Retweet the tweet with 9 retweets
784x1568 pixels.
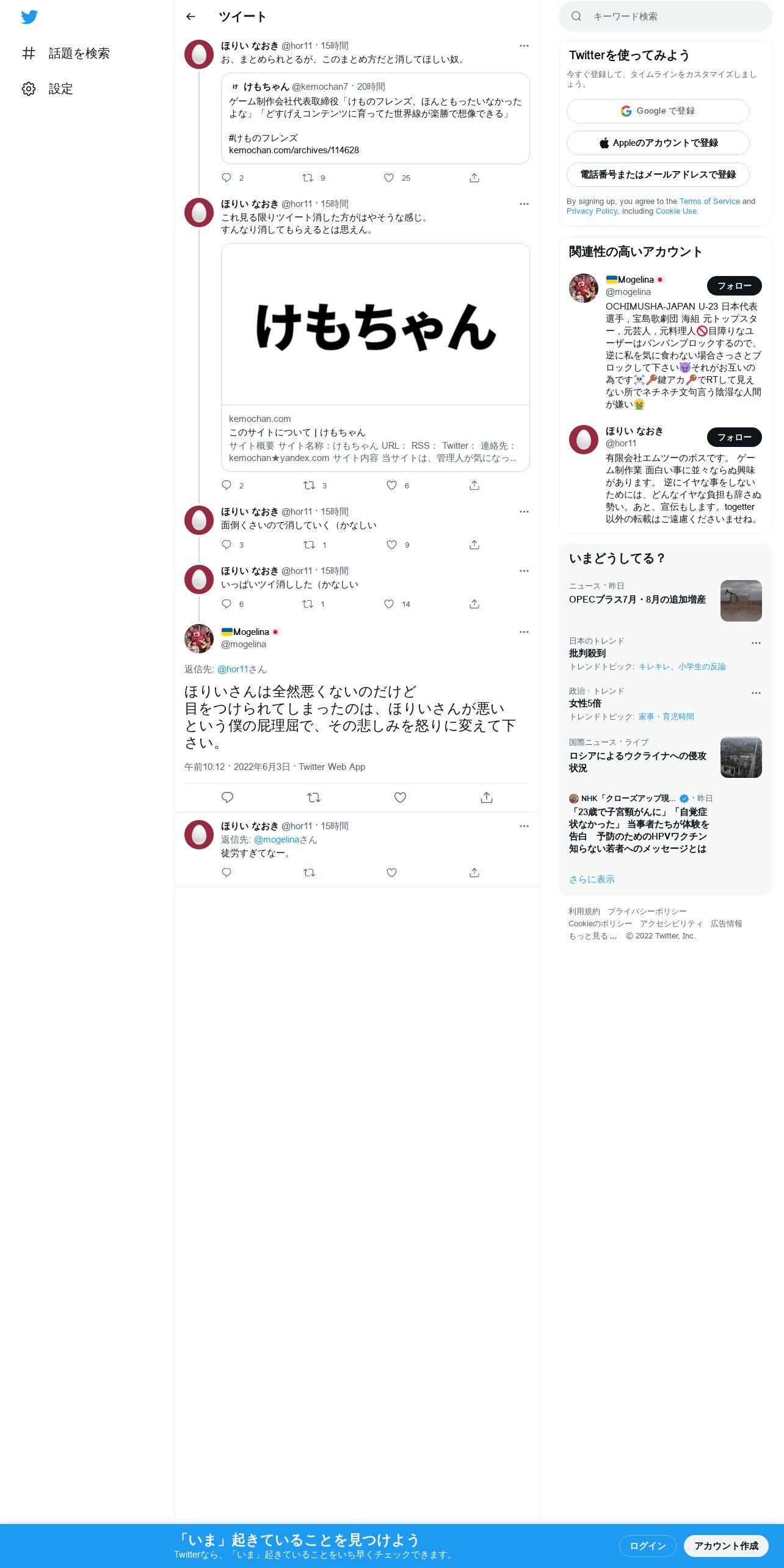(x=308, y=178)
